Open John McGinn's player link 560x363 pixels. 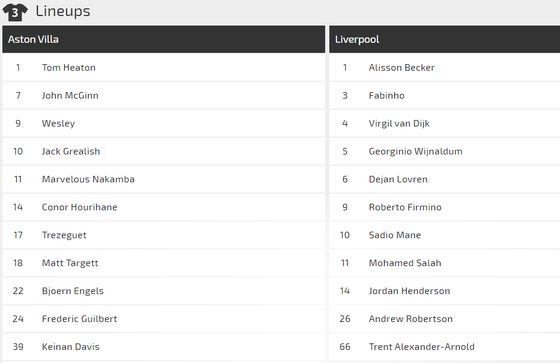70,95
